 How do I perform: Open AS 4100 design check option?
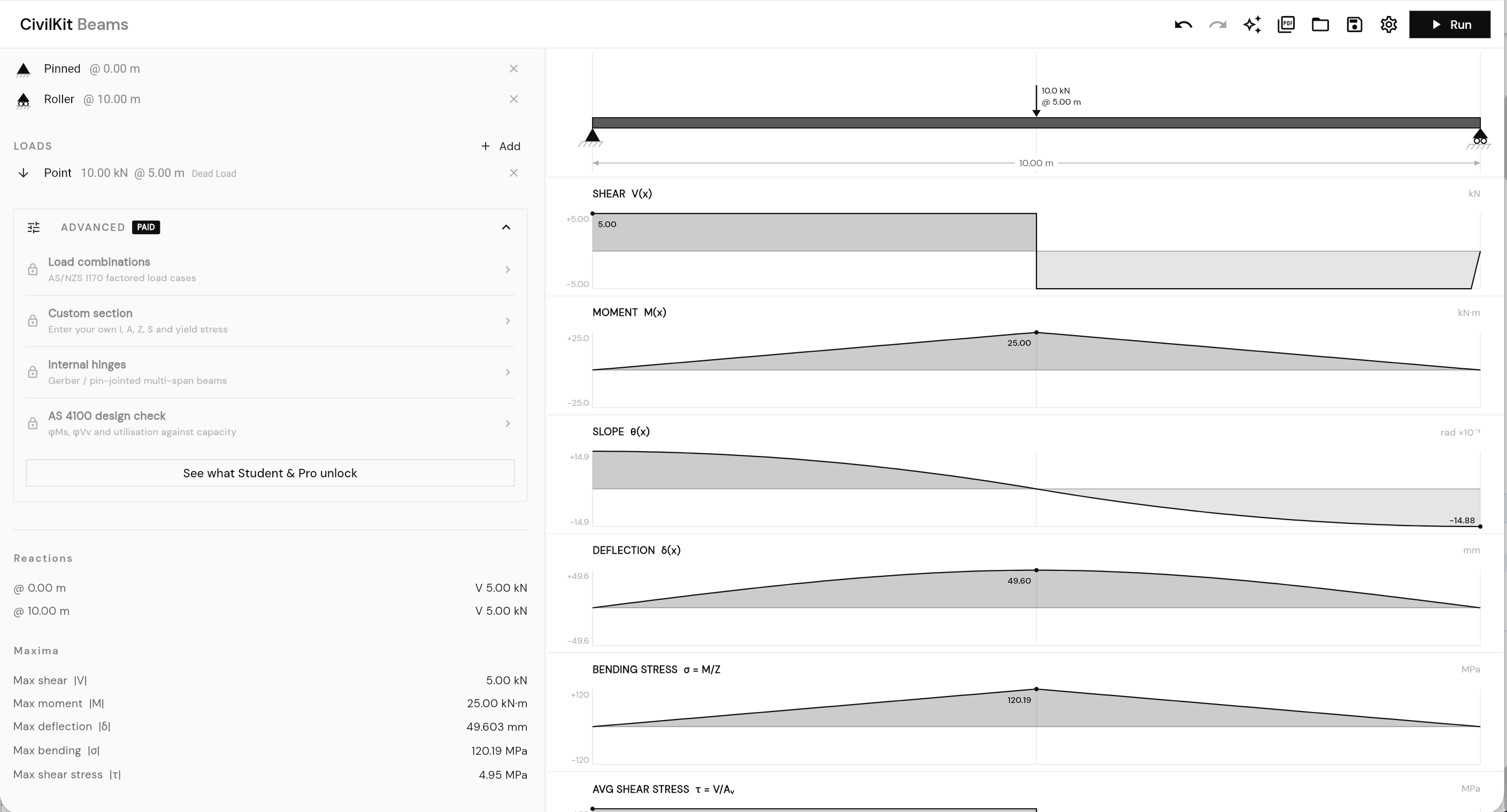pos(270,424)
